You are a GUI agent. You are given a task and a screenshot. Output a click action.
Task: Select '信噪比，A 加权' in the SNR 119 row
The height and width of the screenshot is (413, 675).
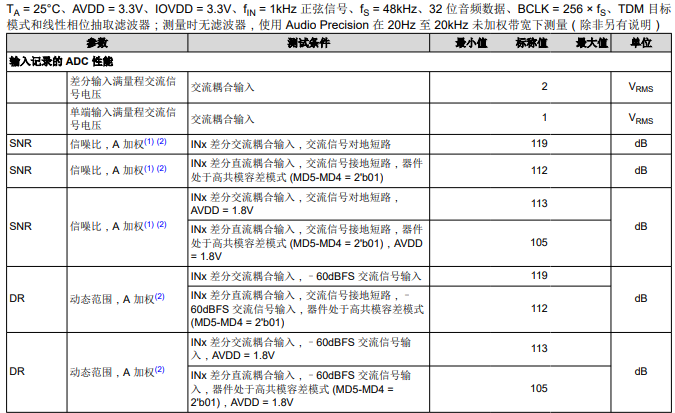(107, 144)
